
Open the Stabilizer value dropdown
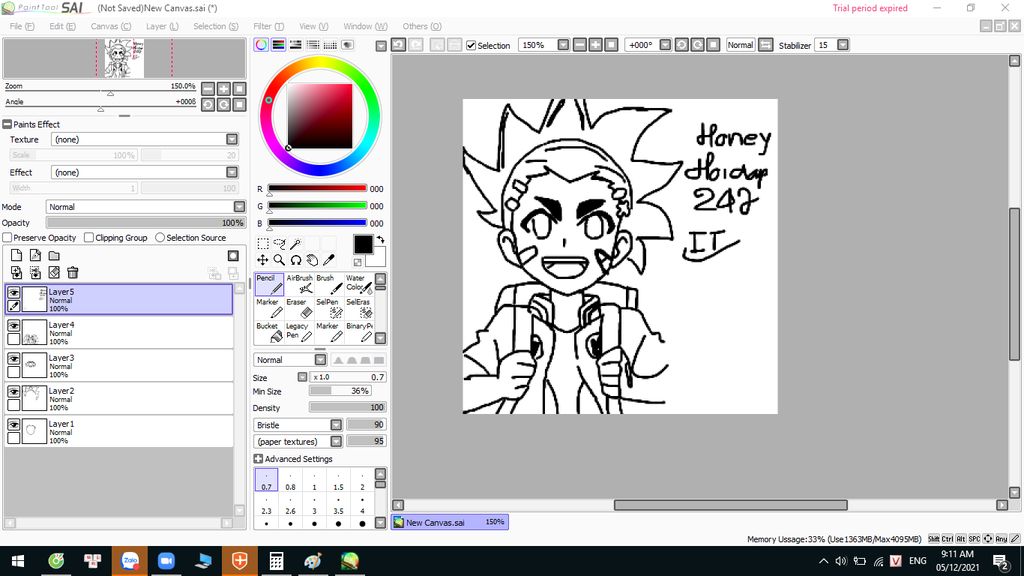(843, 45)
